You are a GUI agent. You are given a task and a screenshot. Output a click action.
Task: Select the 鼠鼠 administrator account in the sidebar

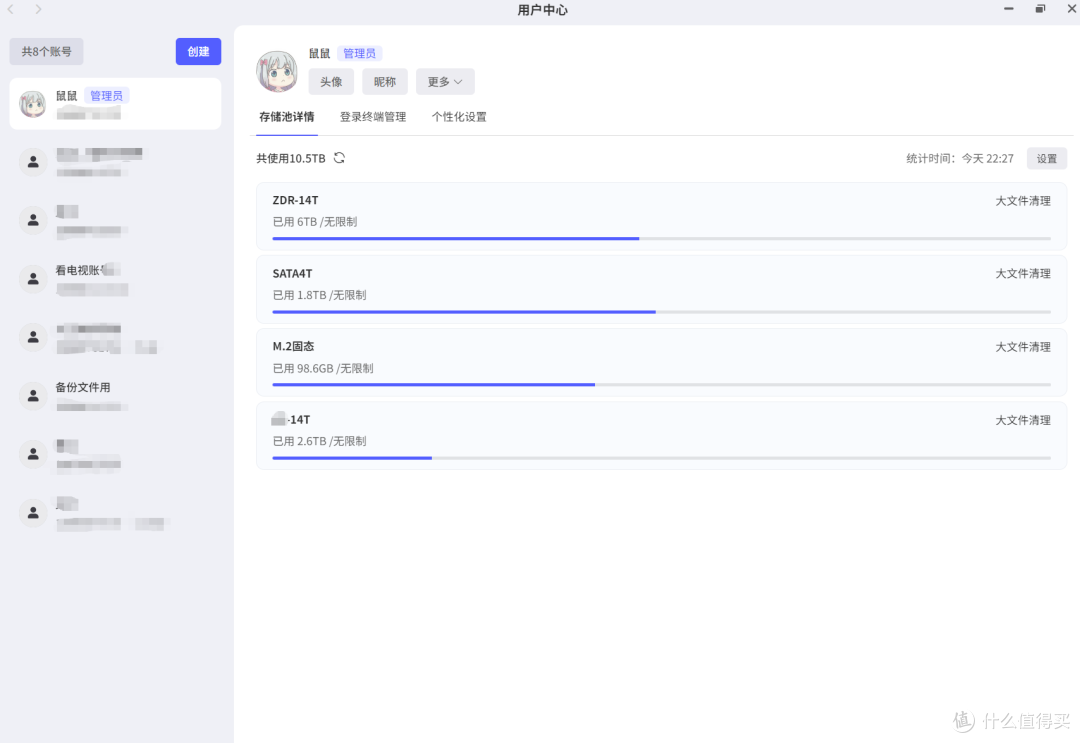[115, 103]
